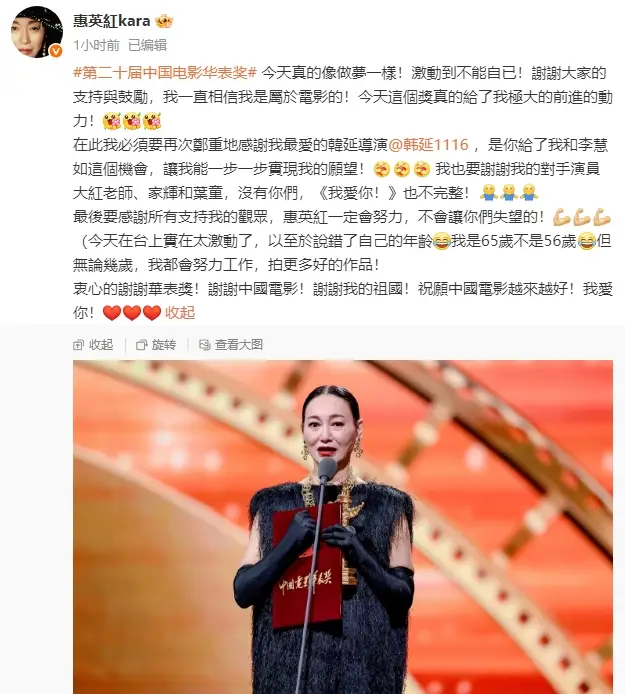
Task: Click the first red heart emoji
Action: pyautogui.click(x=112, y=313)
